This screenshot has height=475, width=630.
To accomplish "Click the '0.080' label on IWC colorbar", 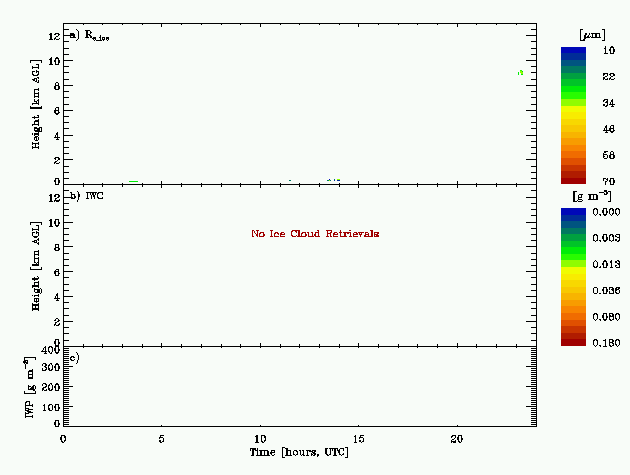I will pos(606,317).
